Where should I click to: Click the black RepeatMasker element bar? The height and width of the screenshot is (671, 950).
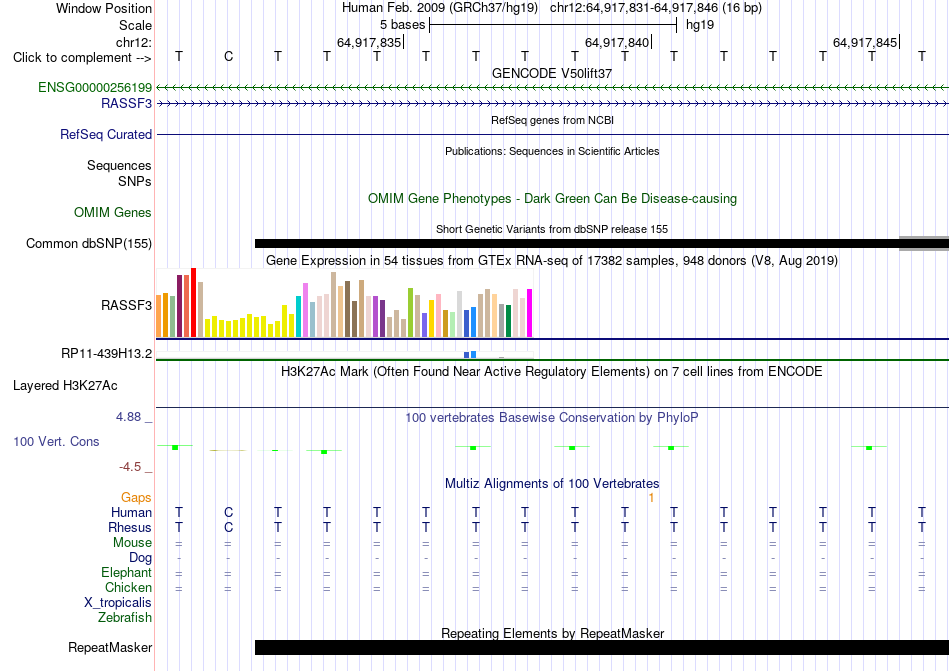(602, 647)
